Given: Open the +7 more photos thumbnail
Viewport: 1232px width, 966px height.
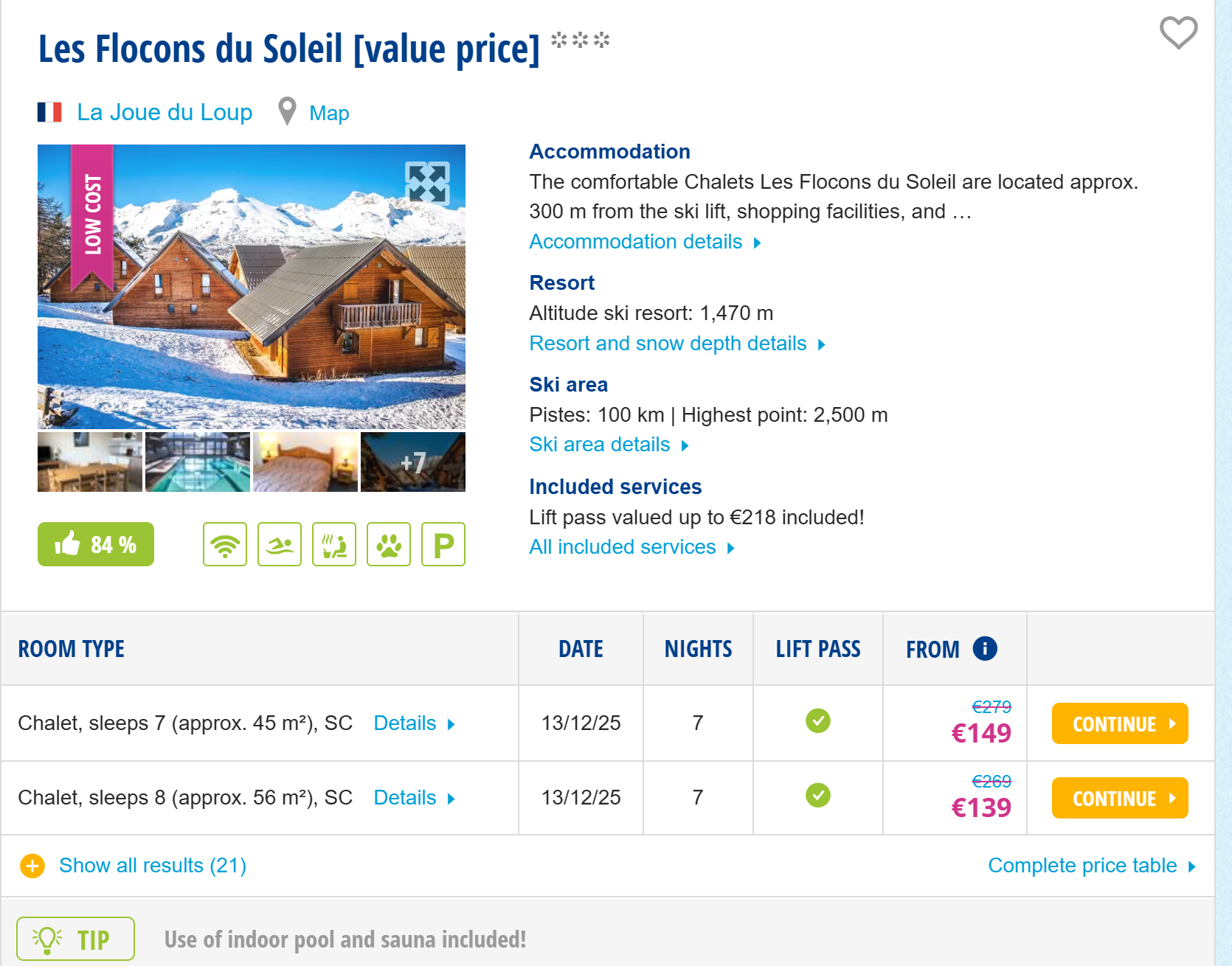Looking at the screenshot, I should 413,462.
